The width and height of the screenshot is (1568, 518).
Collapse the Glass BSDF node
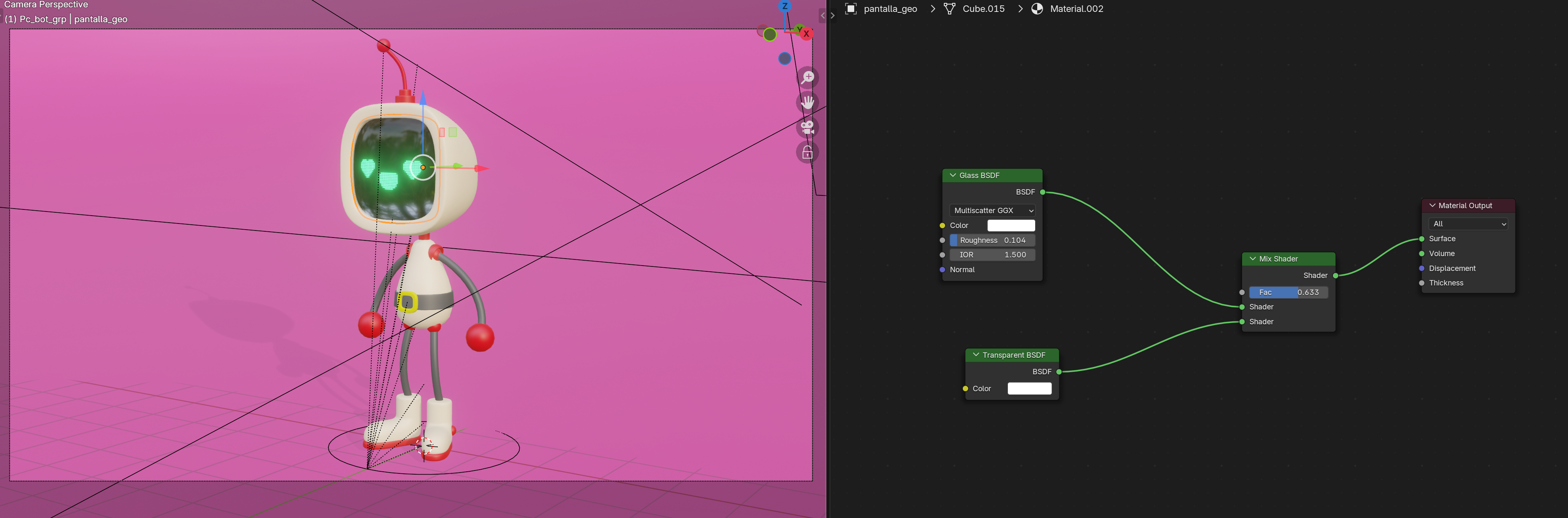pyautogui.click(x=953, y=175)
